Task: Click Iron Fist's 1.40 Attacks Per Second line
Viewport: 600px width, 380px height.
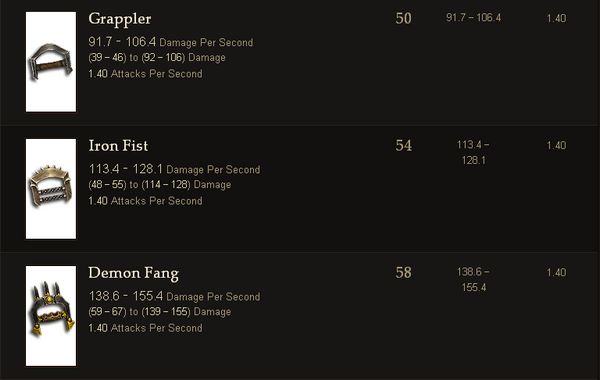Action: point(145,201)
